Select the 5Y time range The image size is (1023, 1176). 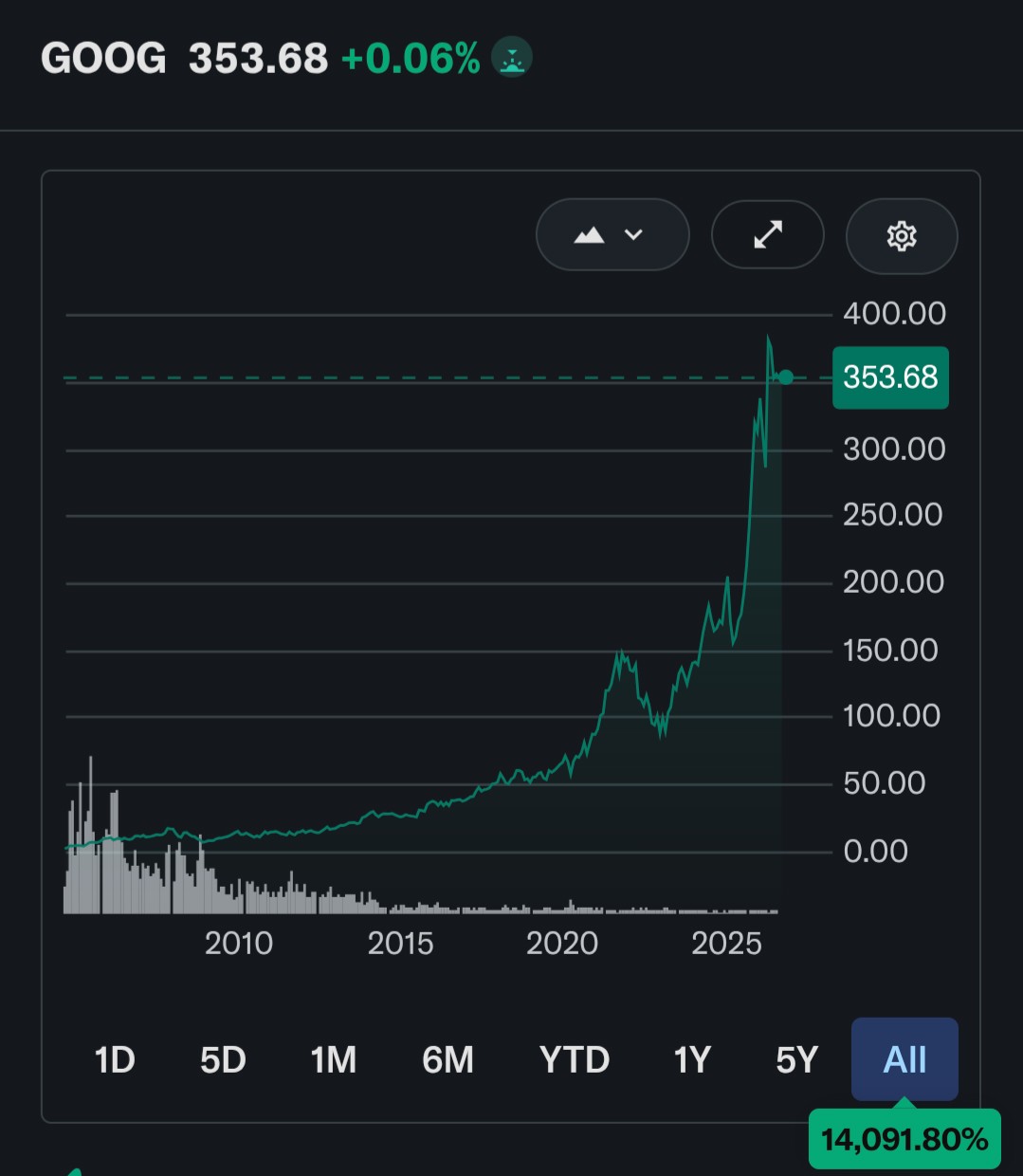pos(796,1059)
